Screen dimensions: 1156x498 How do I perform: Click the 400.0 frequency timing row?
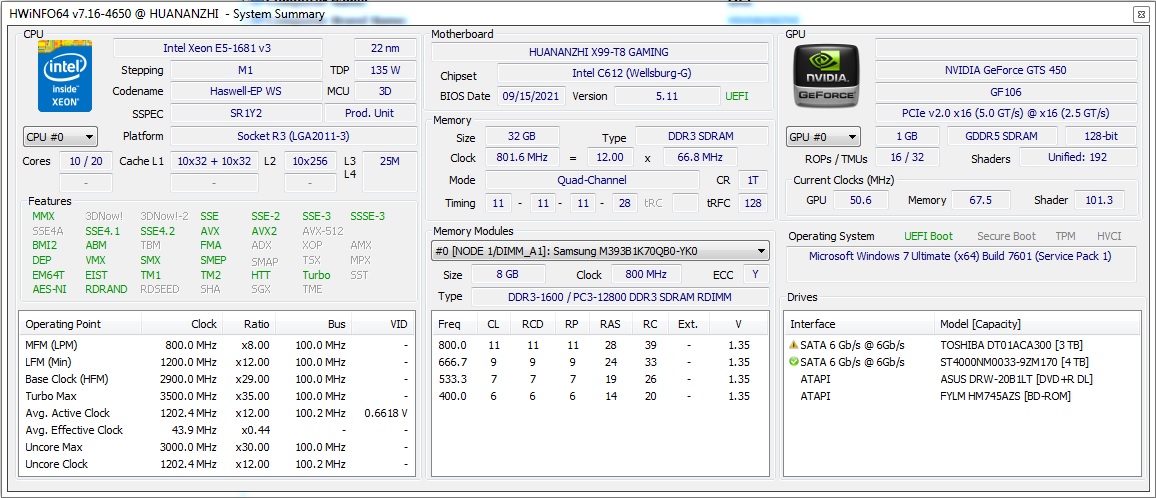point(599,396)
